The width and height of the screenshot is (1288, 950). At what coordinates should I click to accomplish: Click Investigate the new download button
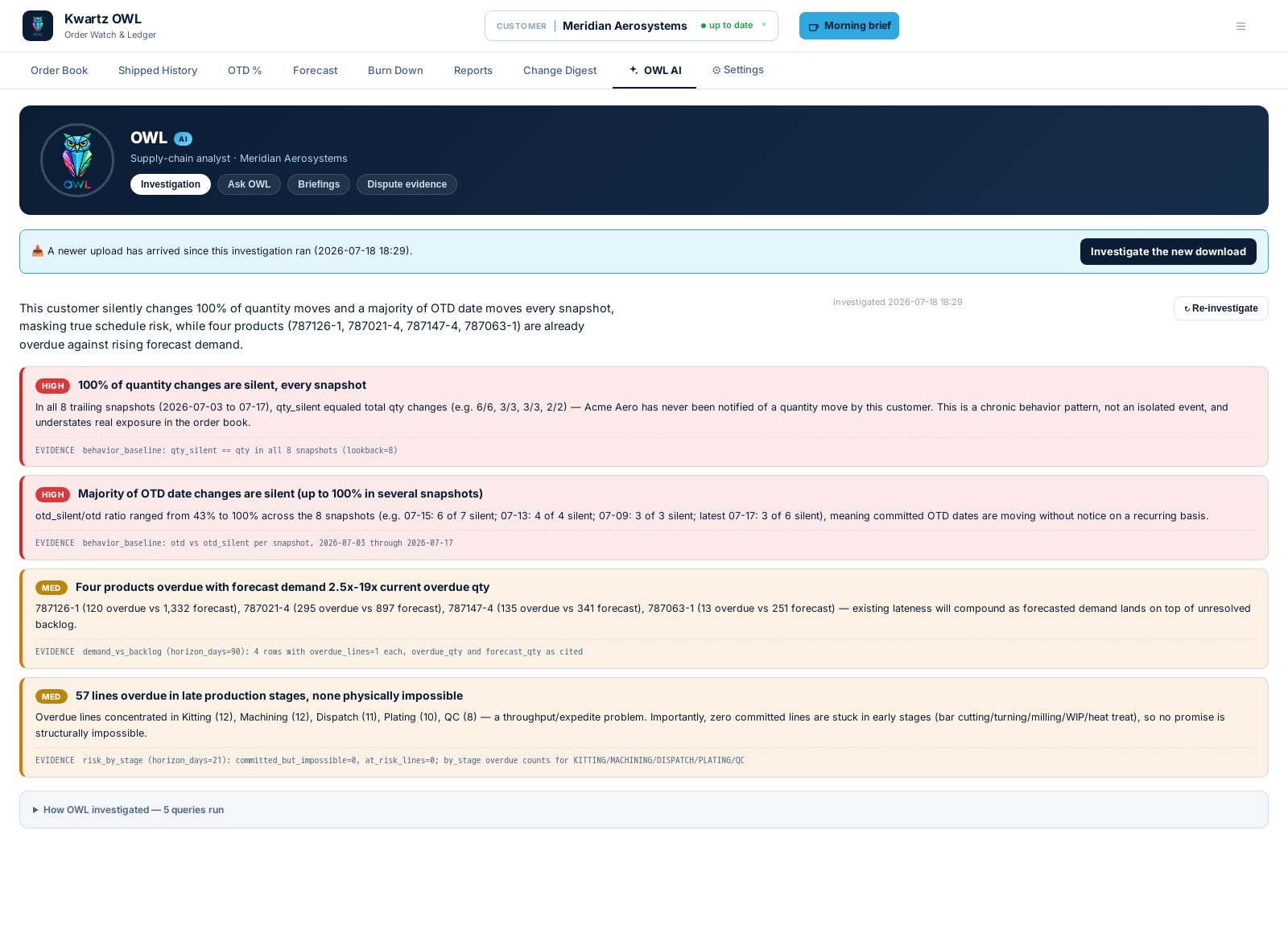pyautogui.click(x=1168, y=251)
